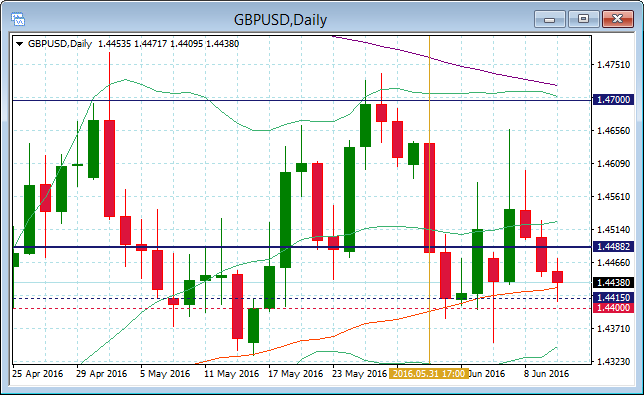Viewport: 644px width, 395px height.
Task: Select the 1.44882 horizontal line price label
Action: pyautogui.click(x=613, y=246)
